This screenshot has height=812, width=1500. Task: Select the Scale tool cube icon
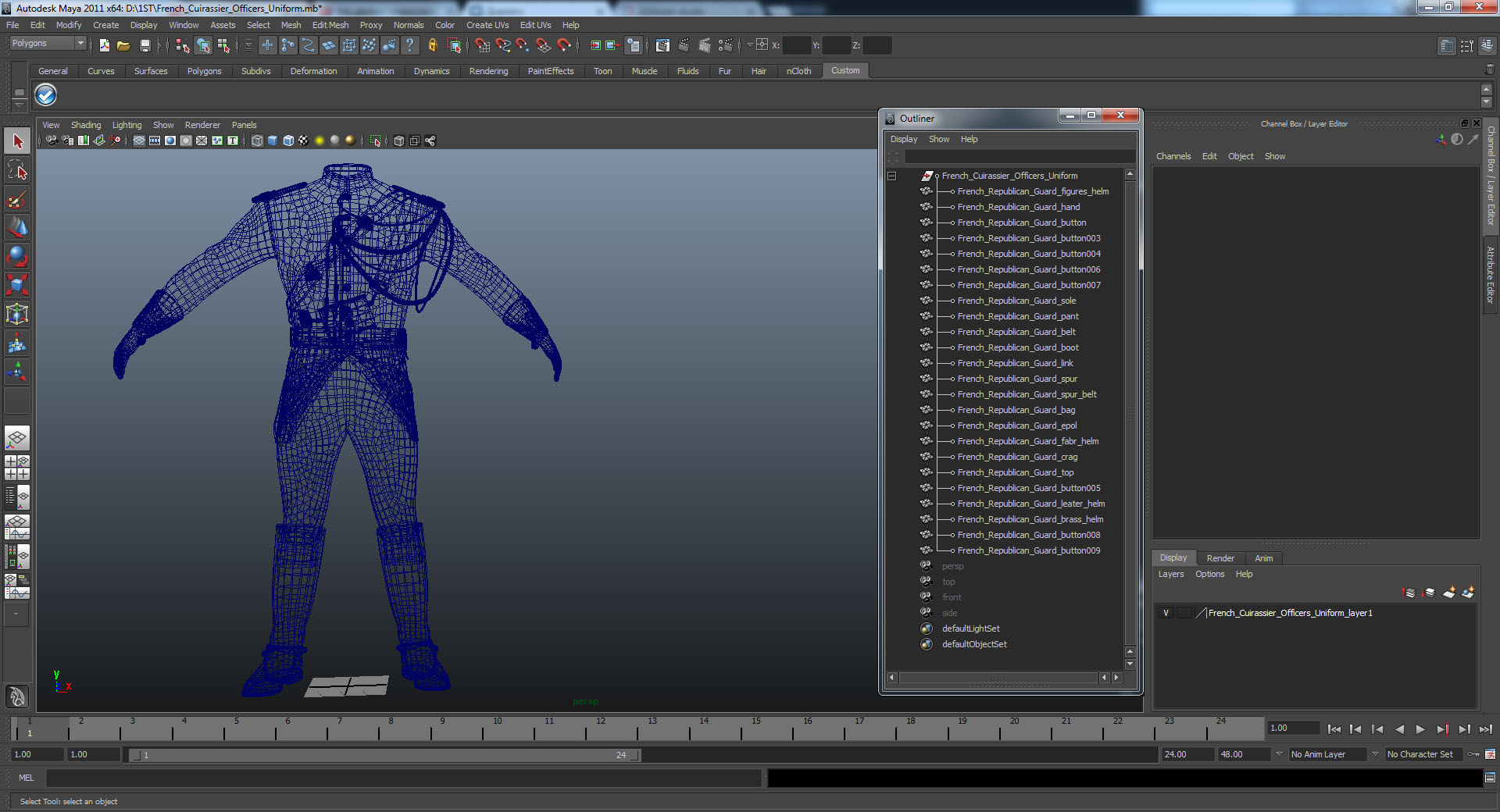click(x=17, y=285)
